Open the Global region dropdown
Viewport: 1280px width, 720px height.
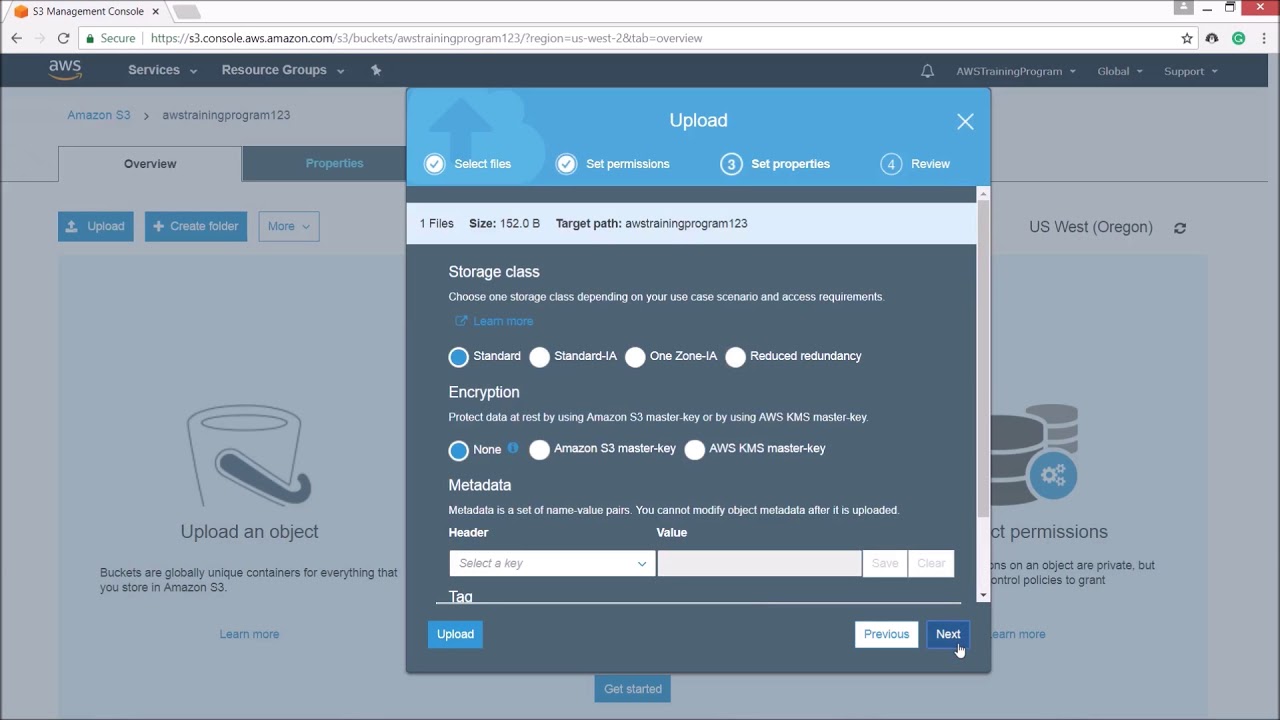click(1120, 71)
